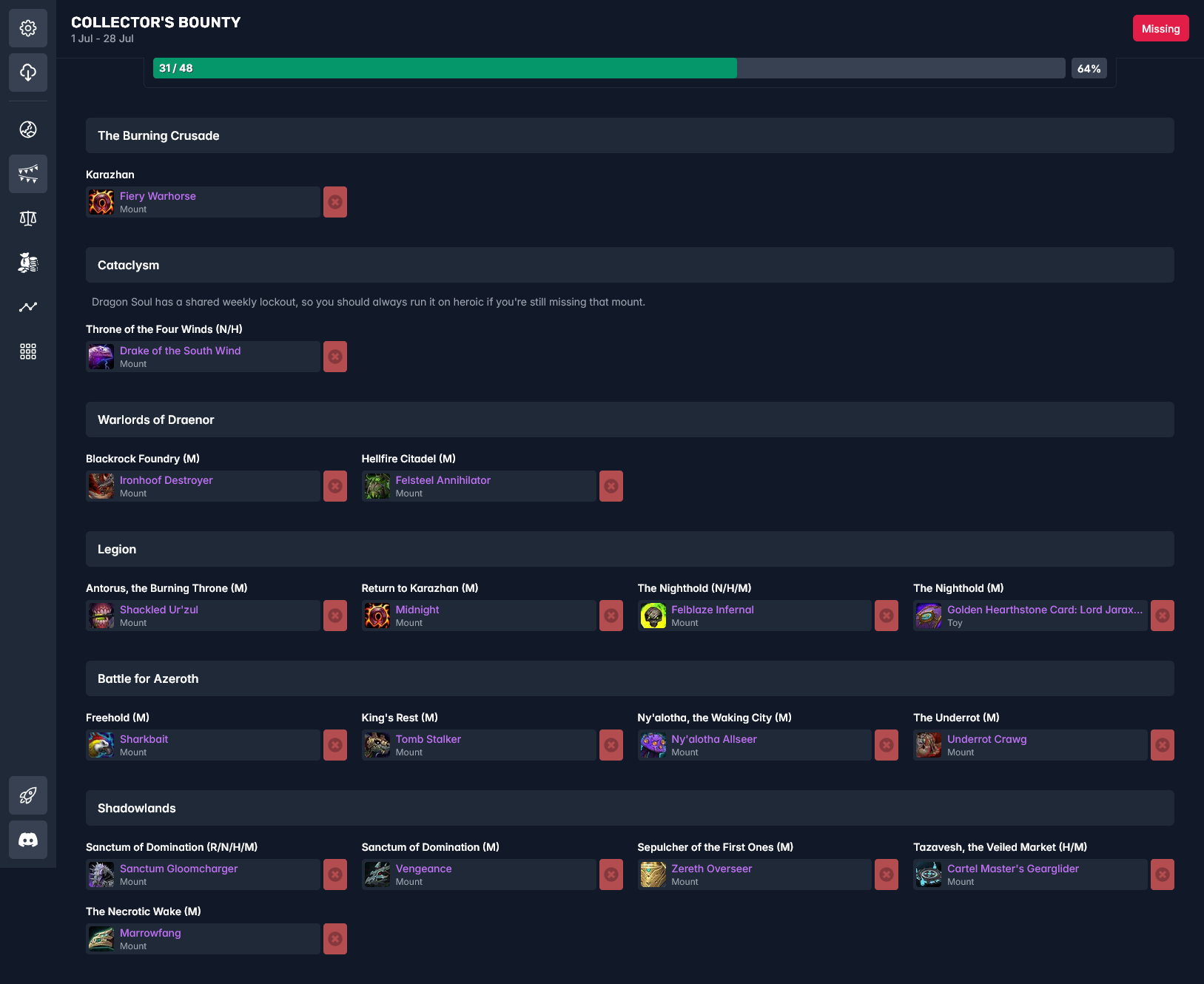Open the Discord icon link
The width and height of the screenshot is (1204, 984).
(x=28, y=840)
